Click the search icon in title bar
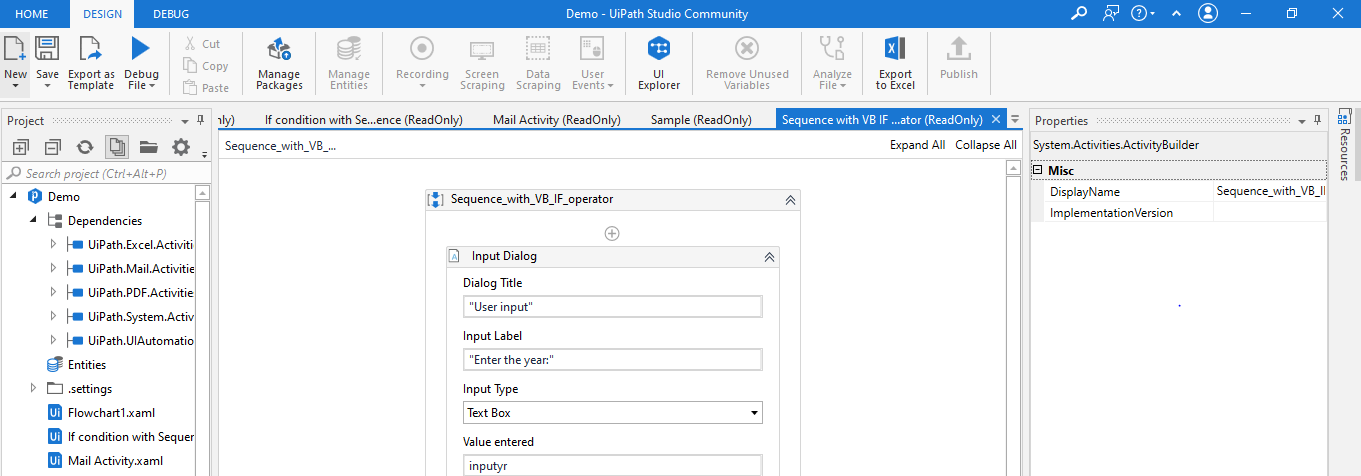Screen dimensions: 1361x476 coord(1079,13)
